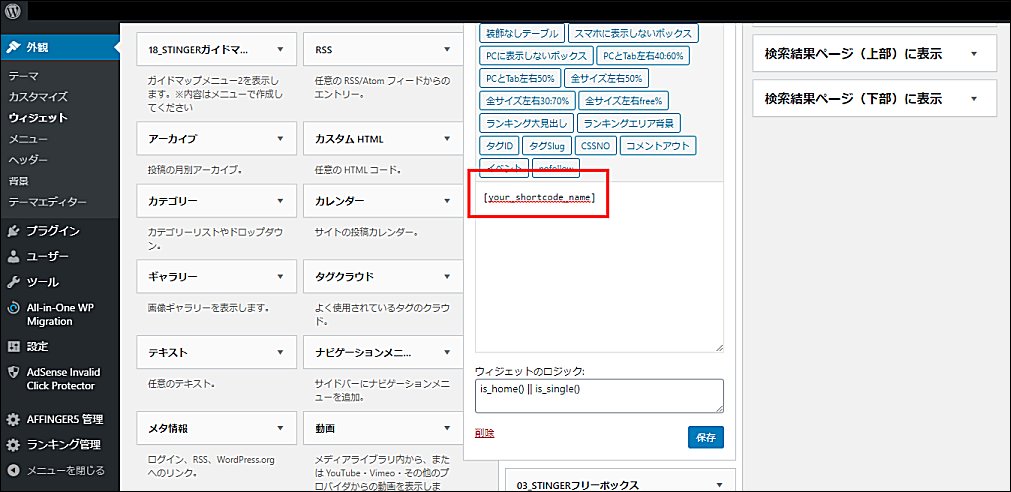The height and width of the screenshot is (492, 1011).
Task: Click the WordPress logo icon
Action: 14,10
